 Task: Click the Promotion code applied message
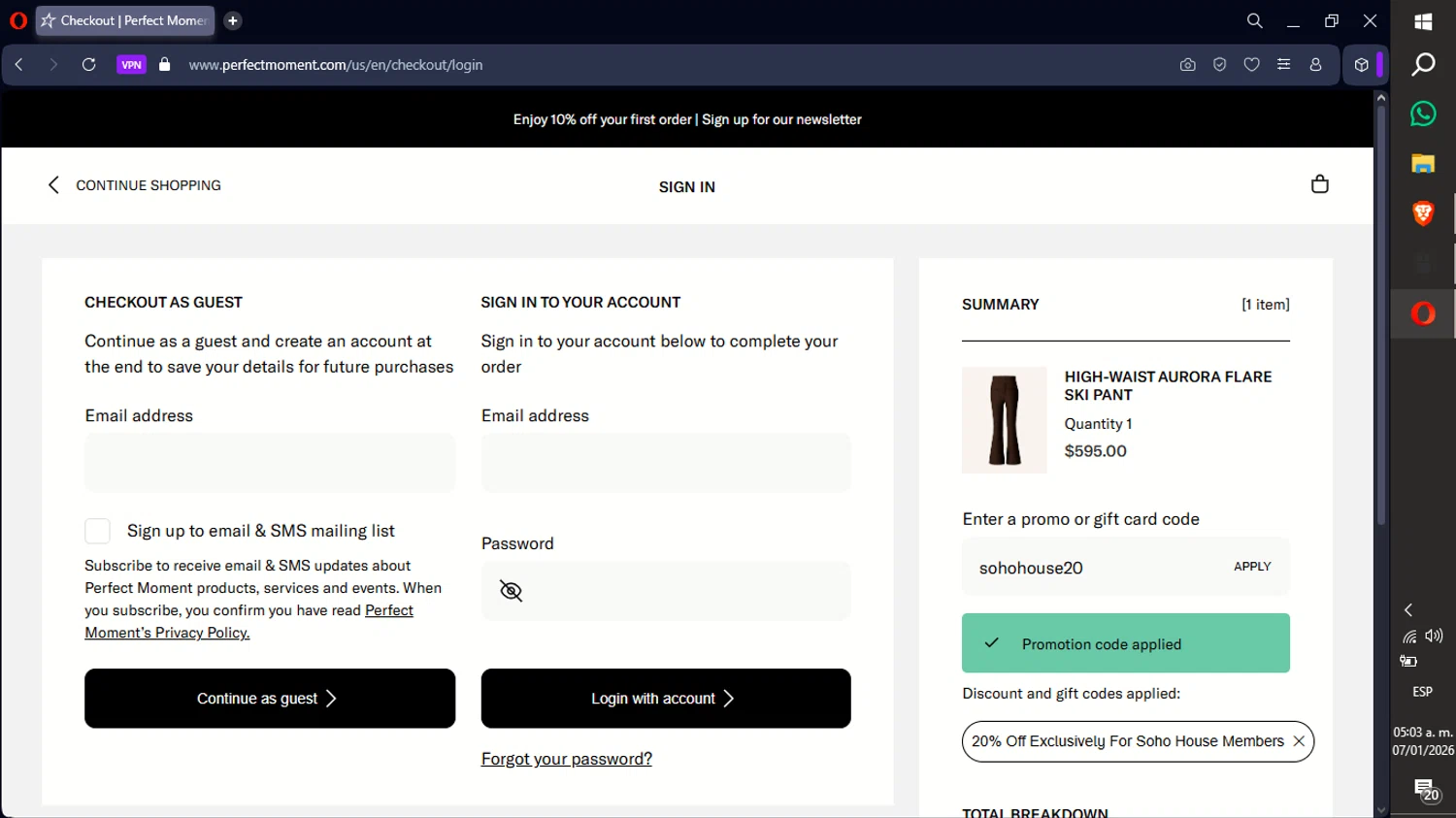[x=1126, y=643]
